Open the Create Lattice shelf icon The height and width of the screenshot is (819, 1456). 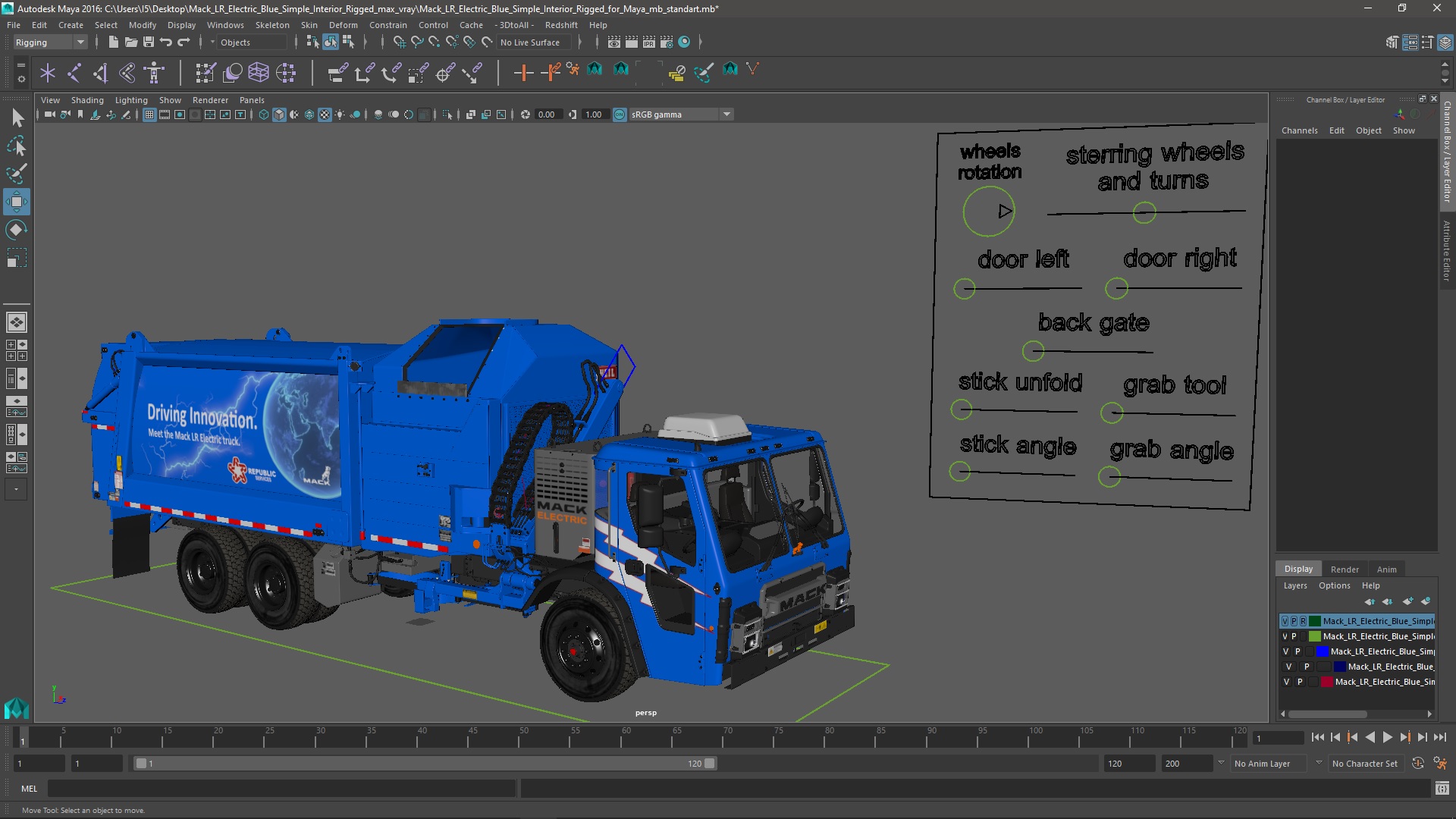259,73
